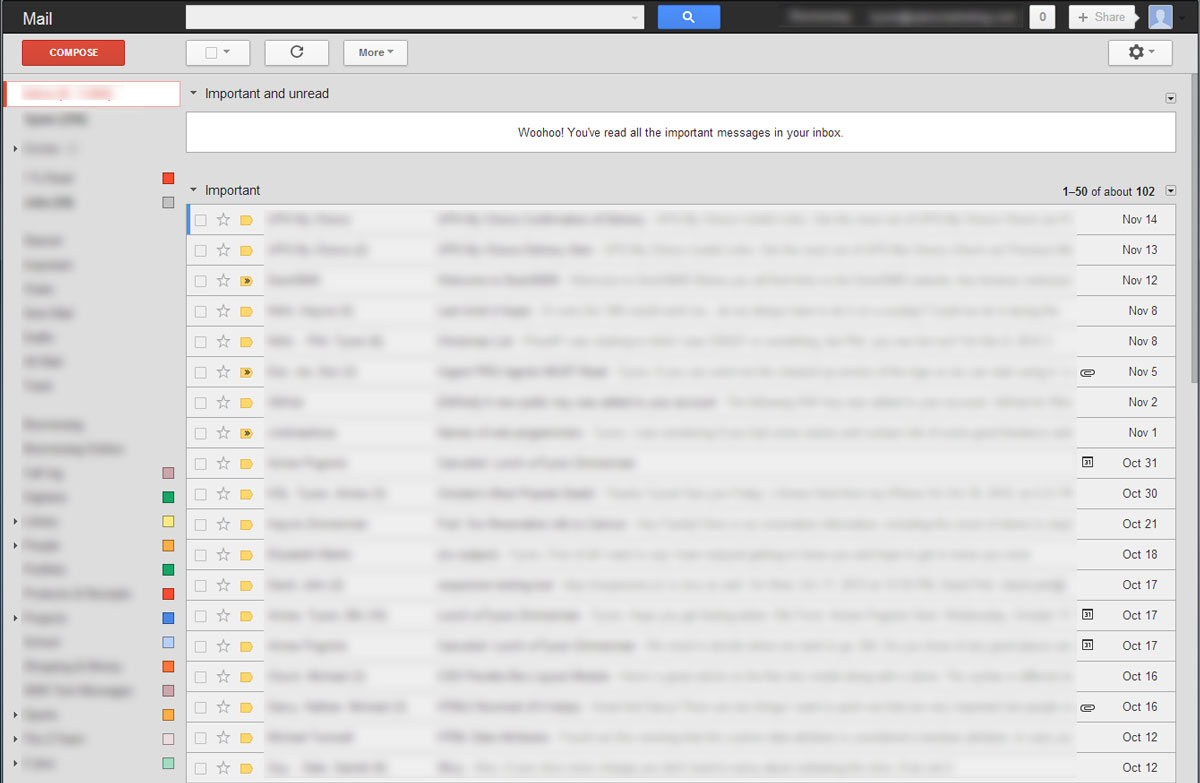The image size is (1200, 783).
Task: Collapse the Important section triangle
Action: [194, 190]
